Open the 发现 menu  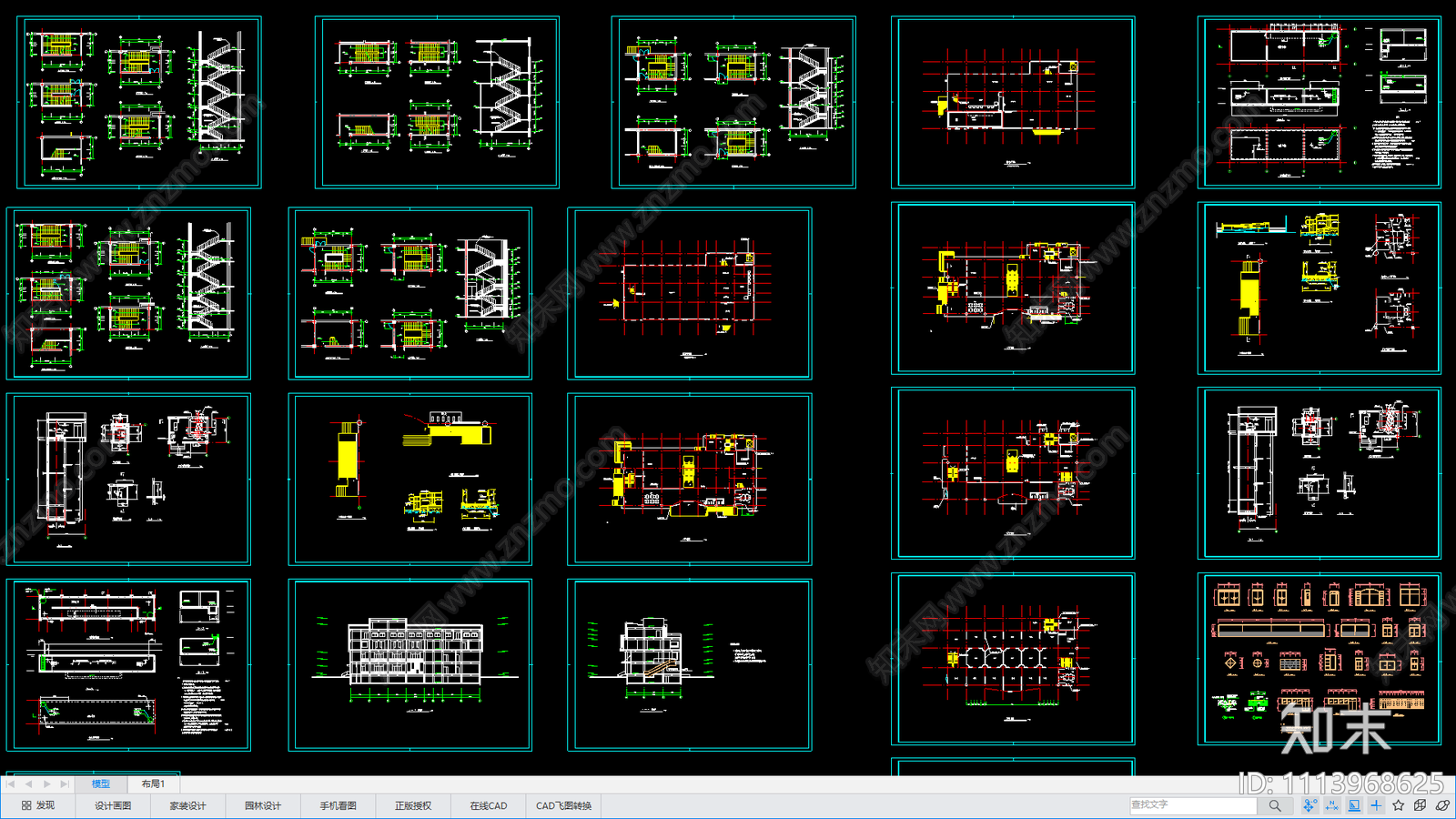[38, 805]
